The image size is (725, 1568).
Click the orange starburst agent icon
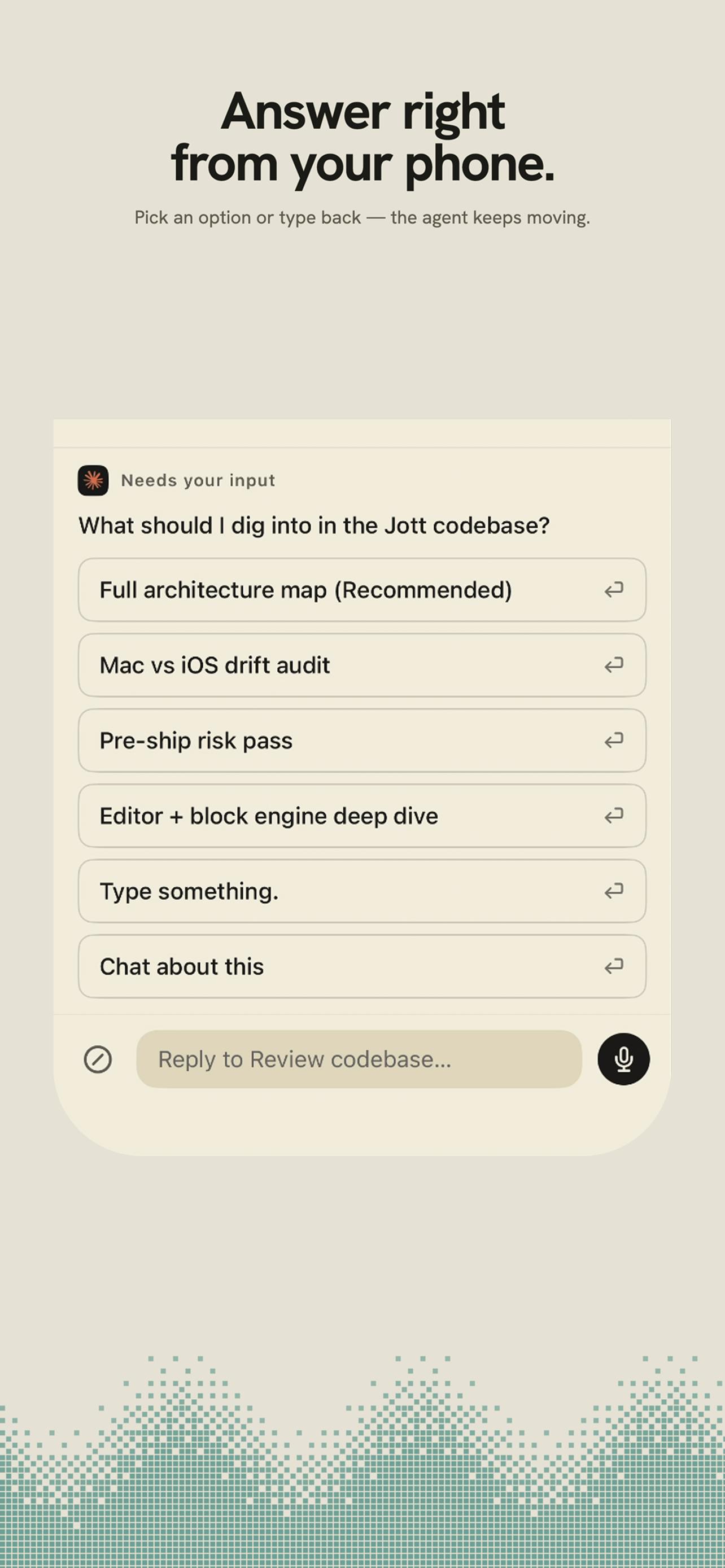point(93,480)
